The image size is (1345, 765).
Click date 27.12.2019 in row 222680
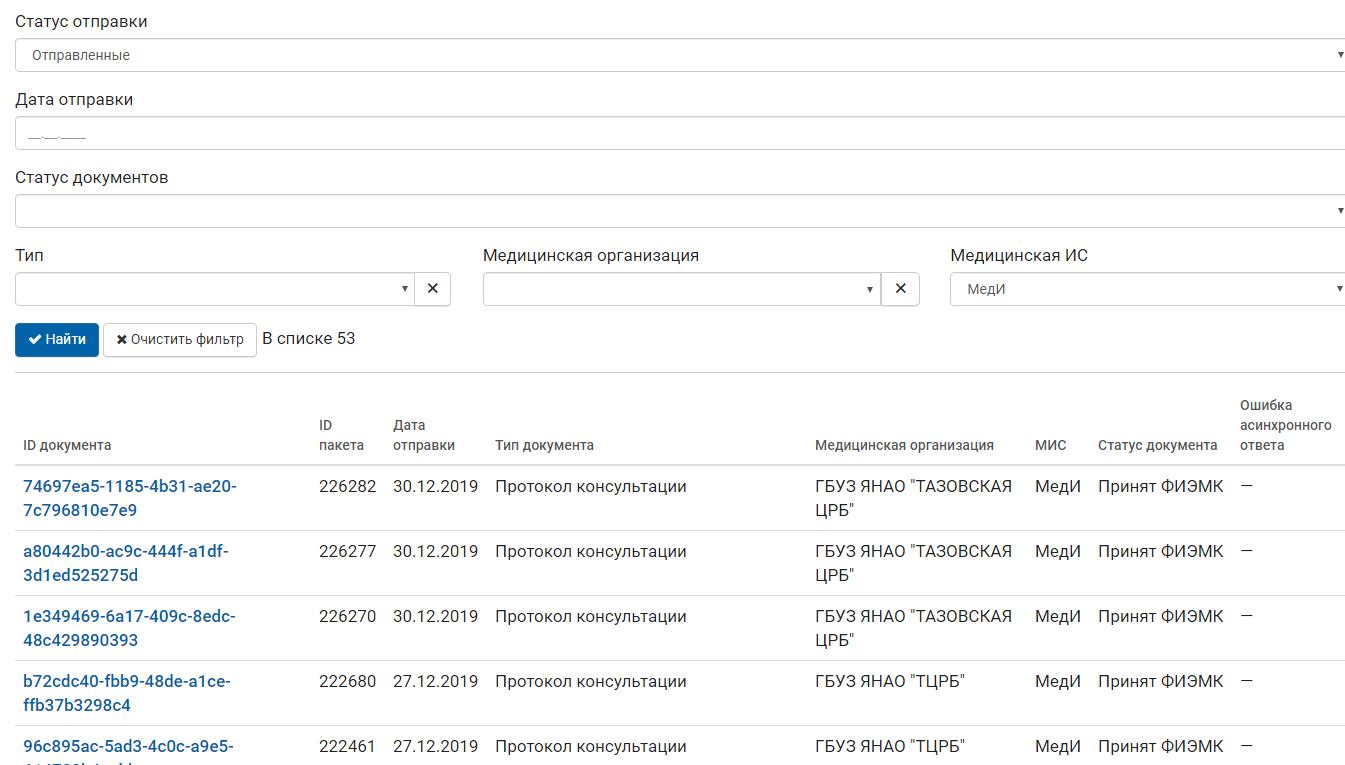coord(436,682)
